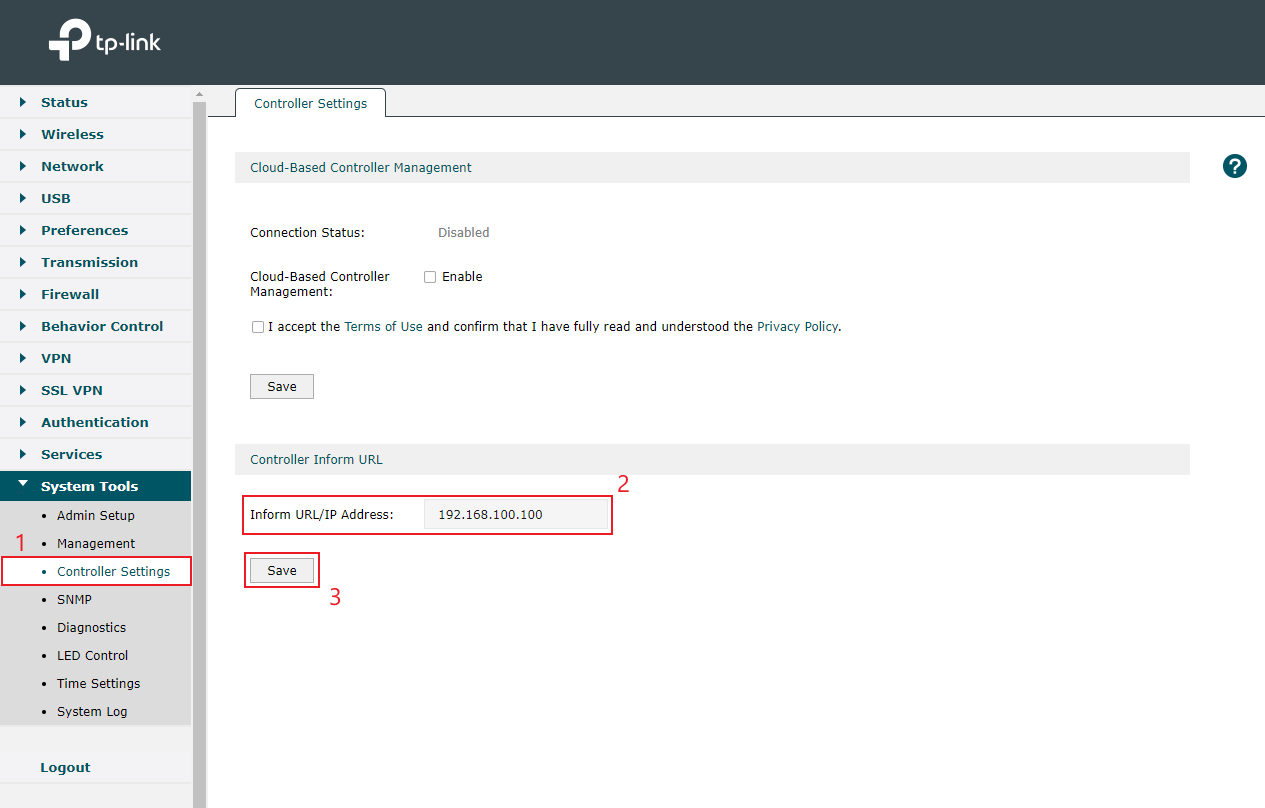Click the Controller Inform URL section header
Viewport: 1265px width, 808px height.
712,460
